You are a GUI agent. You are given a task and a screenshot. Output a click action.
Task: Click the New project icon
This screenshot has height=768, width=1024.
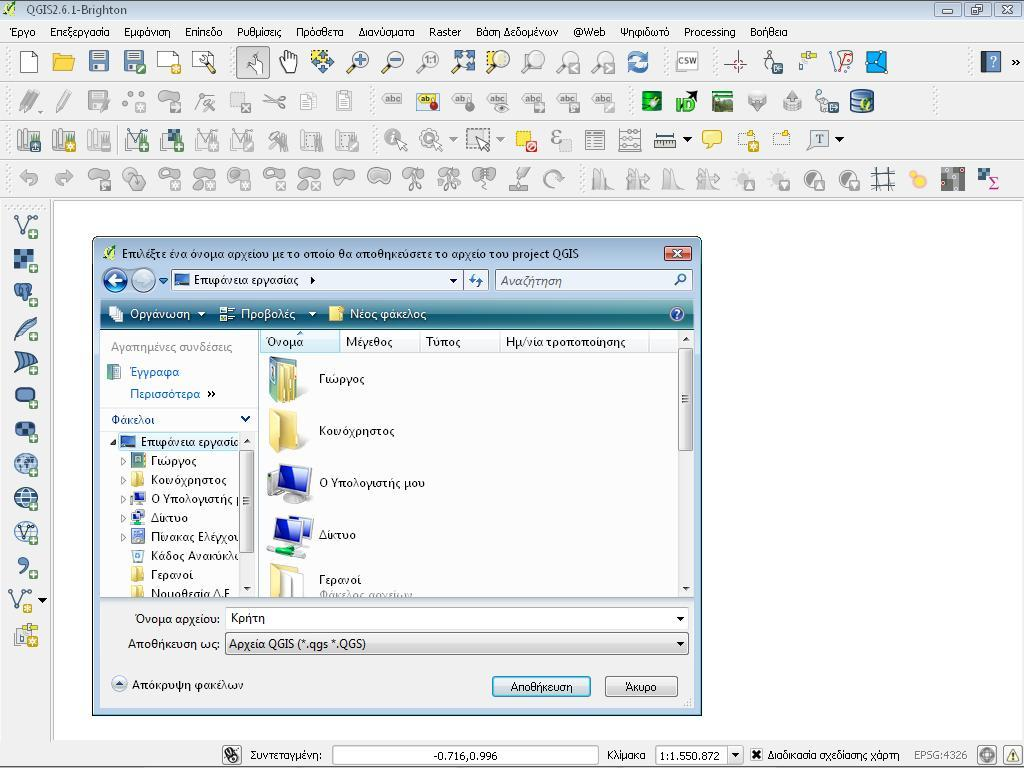(x=29, y=62)
